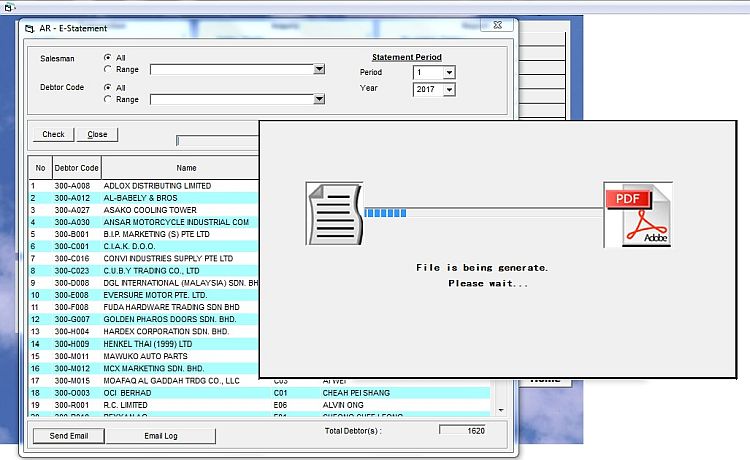Screen dimensions: 750x460
Task: Select the Salesman Range radio button
Action: 108,70
